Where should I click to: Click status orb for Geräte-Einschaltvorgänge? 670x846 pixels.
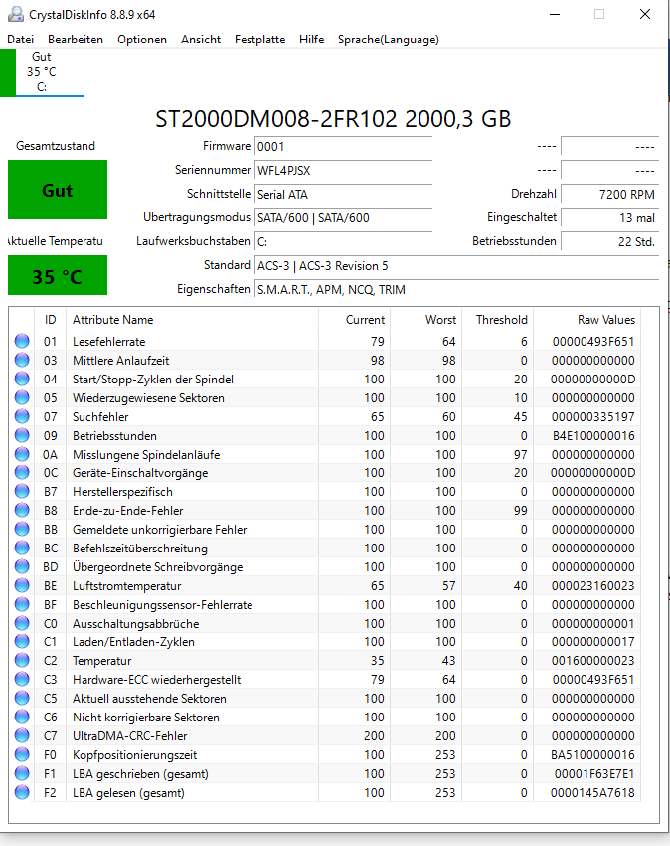22,473
